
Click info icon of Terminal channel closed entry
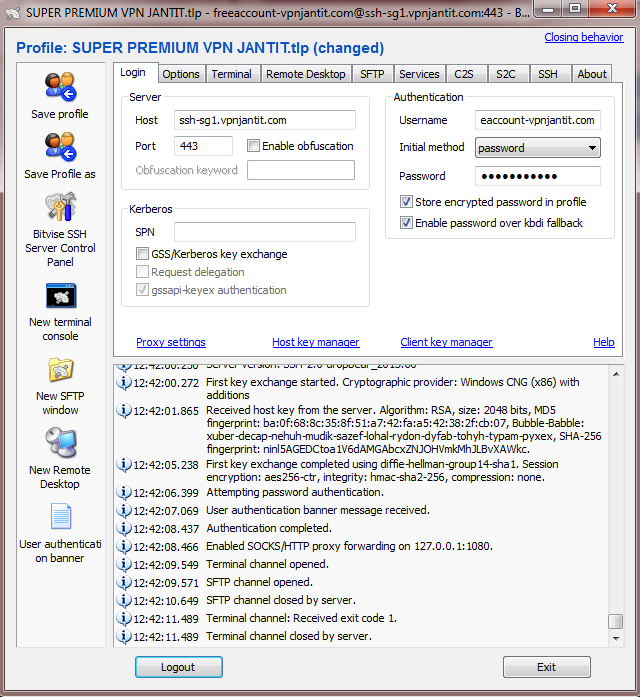click(124, 637)
